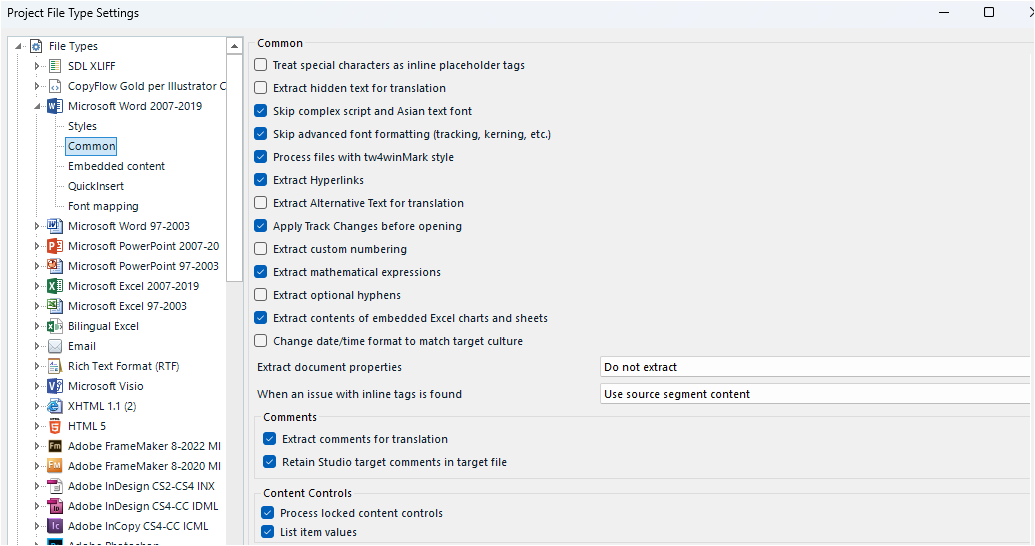Select Microsoft Visio in the tree
The height and width of the screenshot is (546, 1035).
click(x=106, y=386)
